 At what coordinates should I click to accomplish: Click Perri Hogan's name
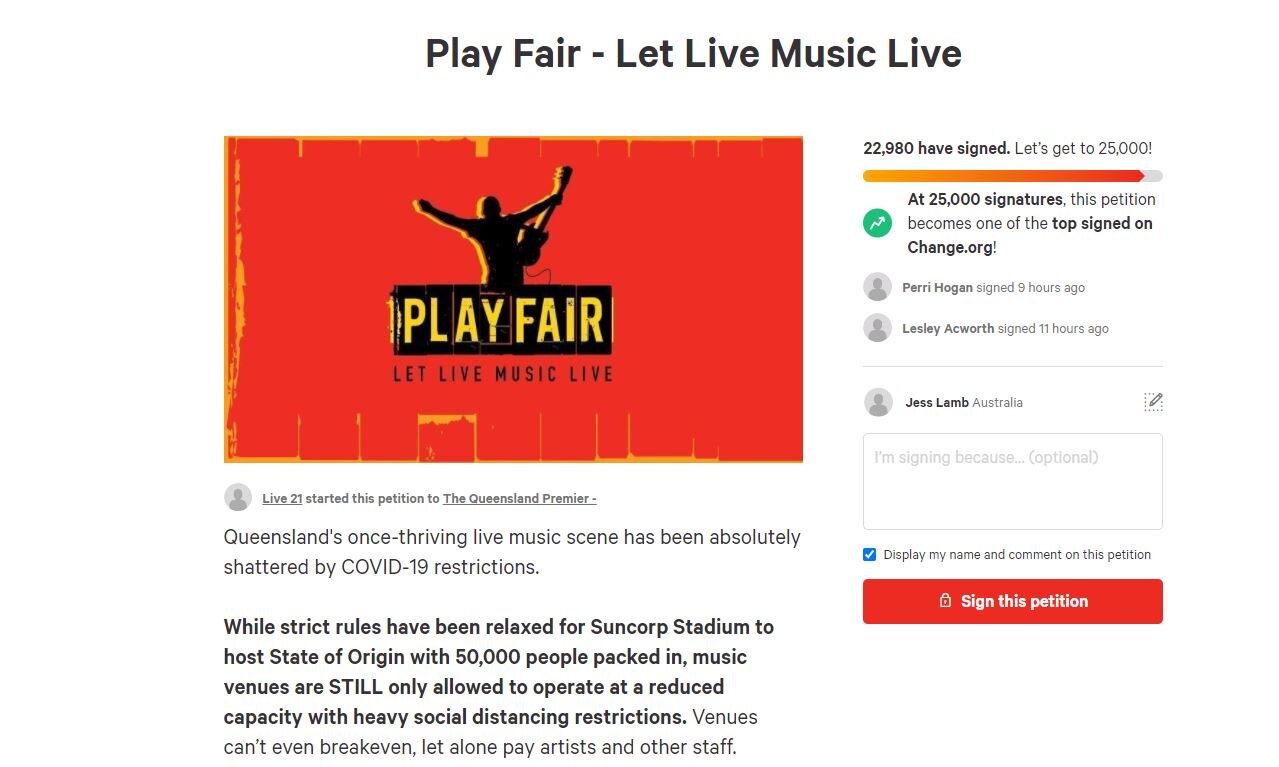click(938, 287)
